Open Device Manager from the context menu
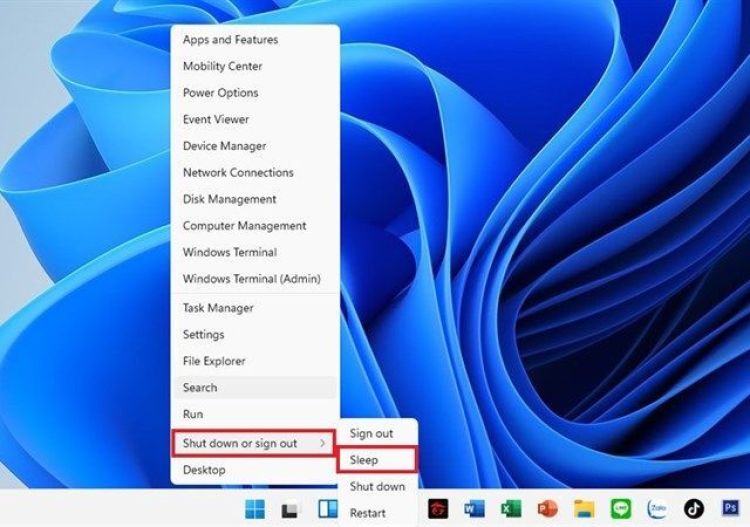Viewport: 750px width, 527px height. point(224,146)
